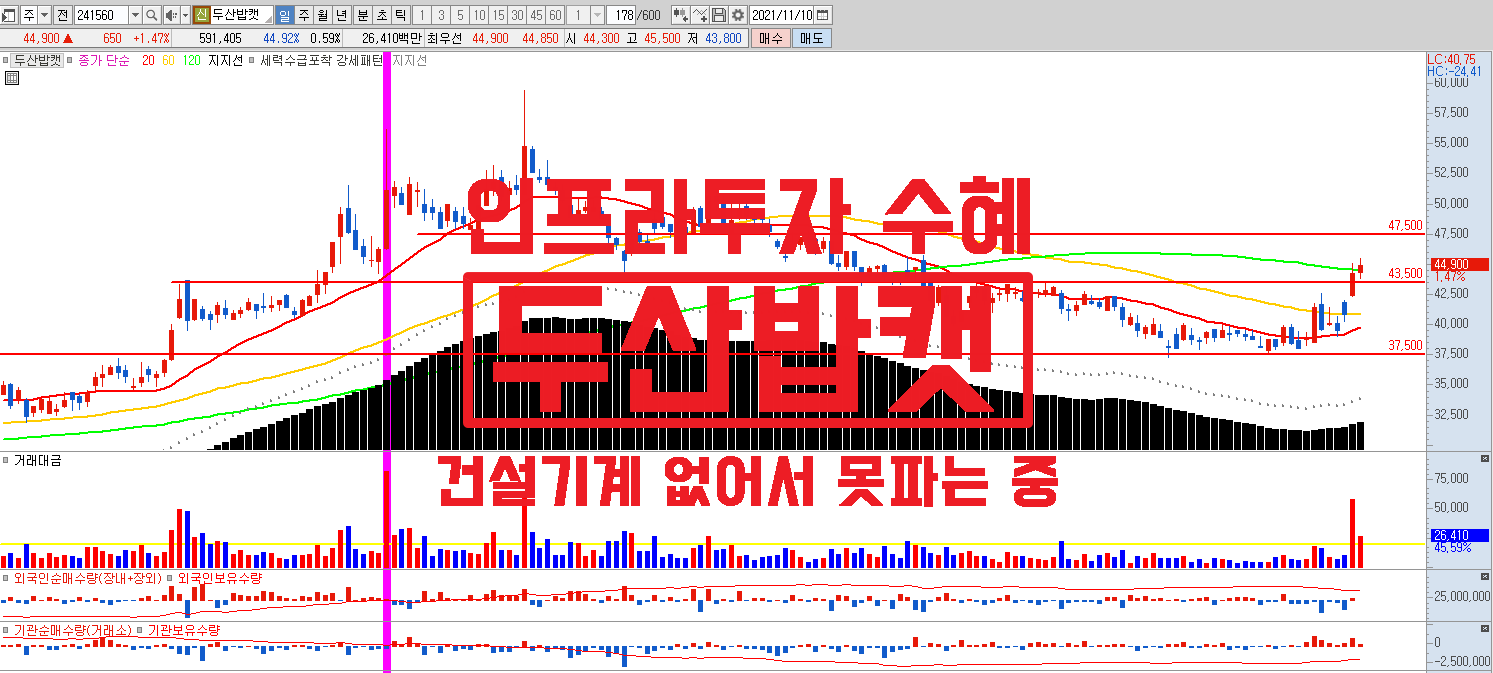Click the date field 2021/11/10

click(x=782, y=15)
